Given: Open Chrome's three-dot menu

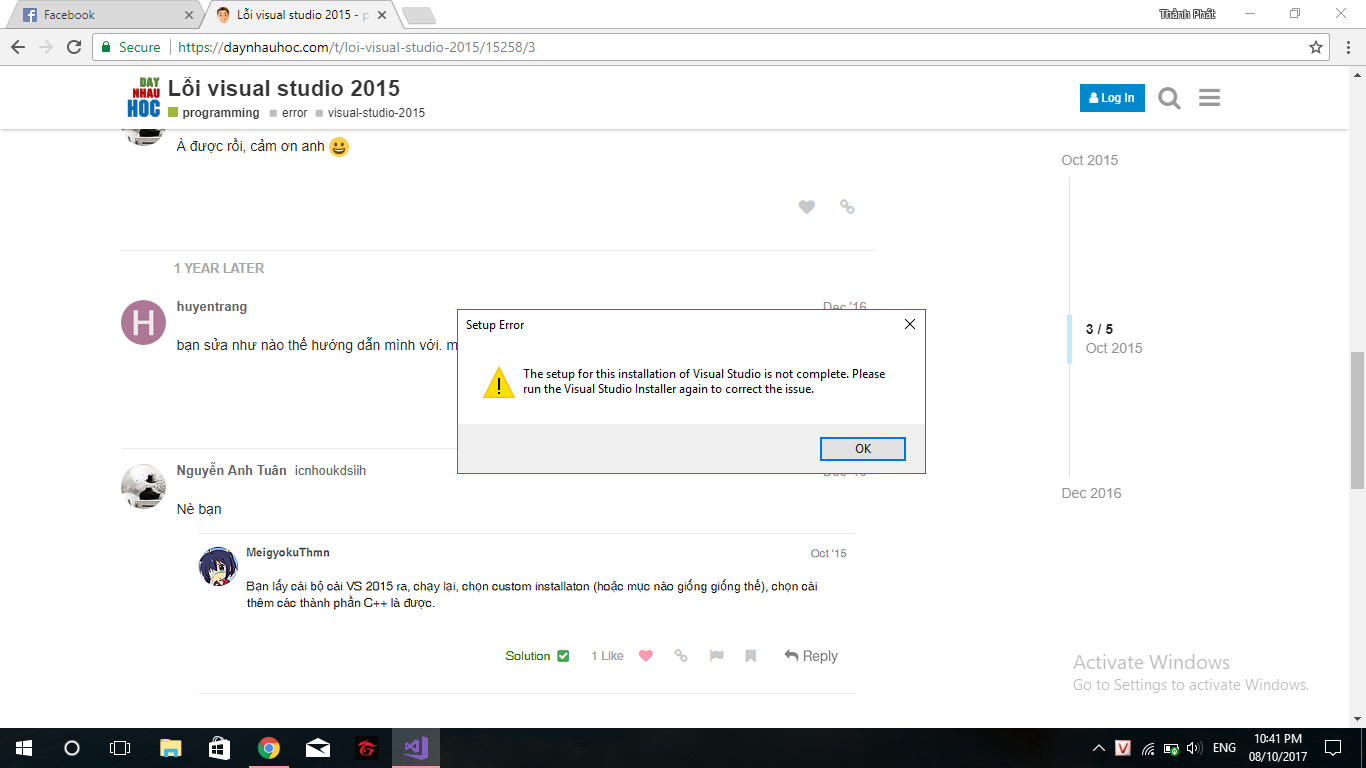Looking at the screenshot, I should pyautogui.click(x=1346, y=47).
